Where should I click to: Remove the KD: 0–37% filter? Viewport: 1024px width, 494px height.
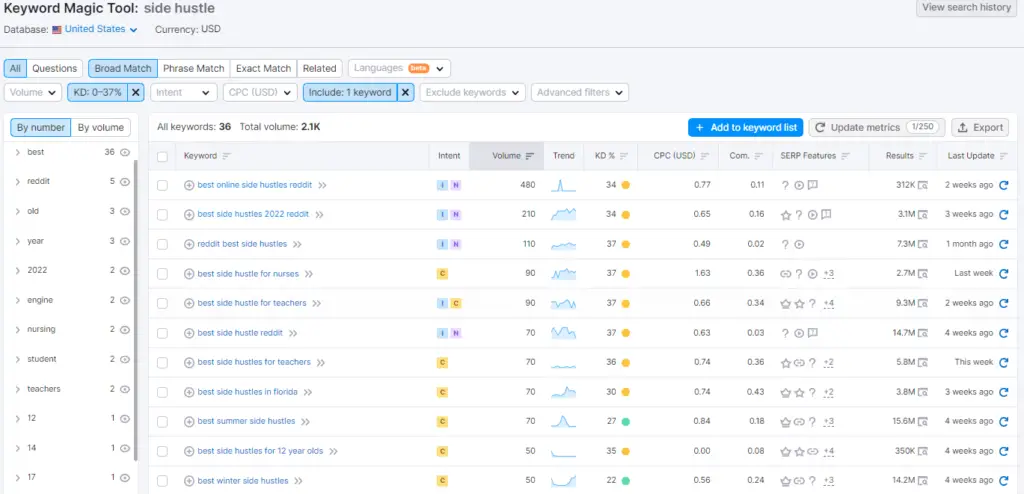coord(136,92)
